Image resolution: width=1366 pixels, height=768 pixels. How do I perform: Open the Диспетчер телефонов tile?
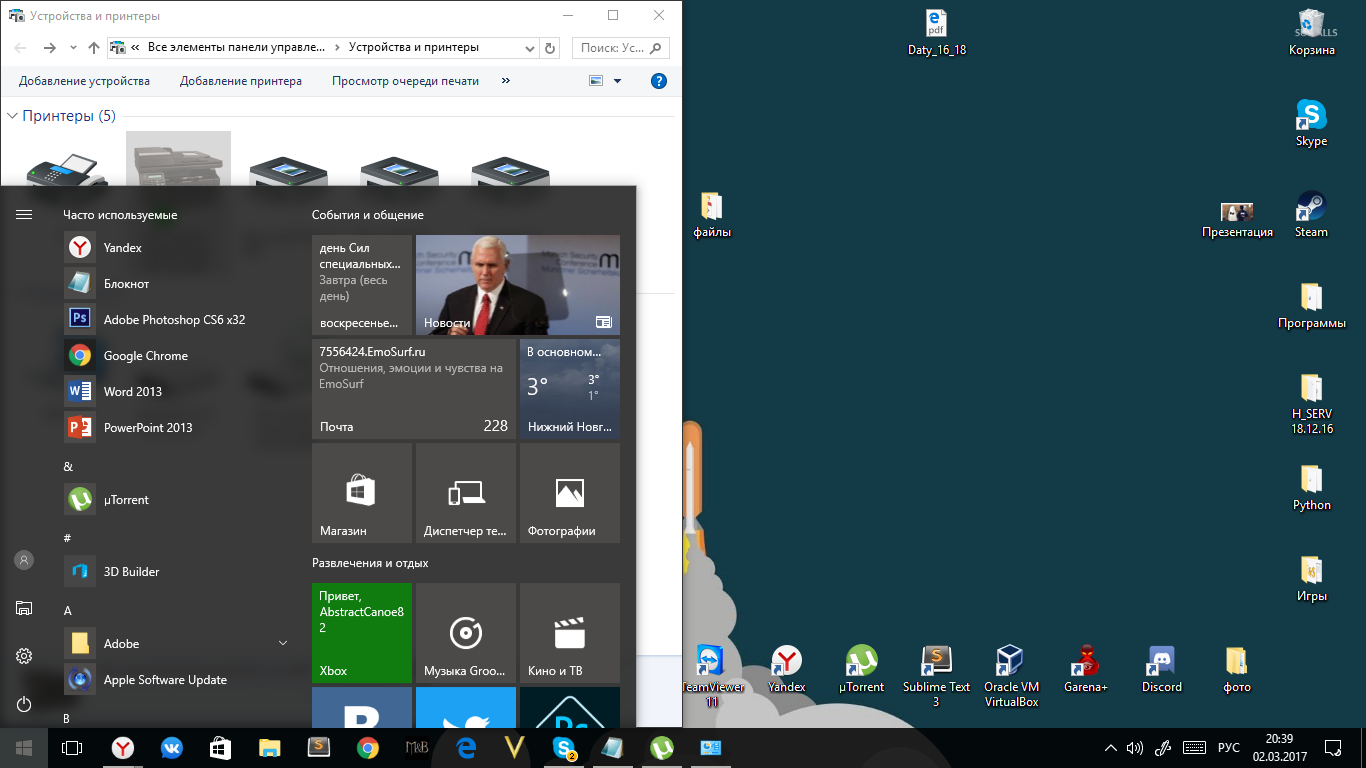tap(466, 493)
